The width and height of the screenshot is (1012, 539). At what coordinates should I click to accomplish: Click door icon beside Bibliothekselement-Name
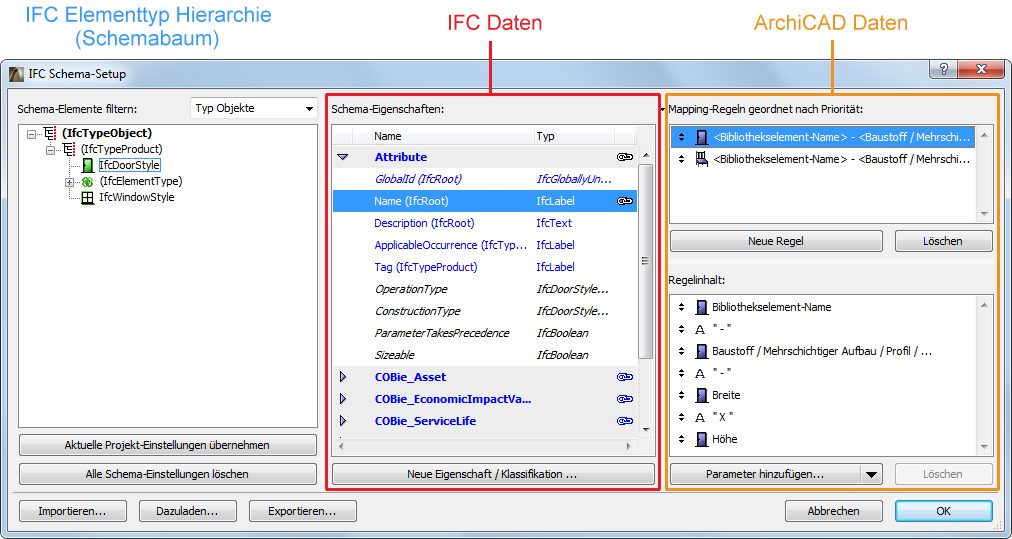tap(701, 307)
